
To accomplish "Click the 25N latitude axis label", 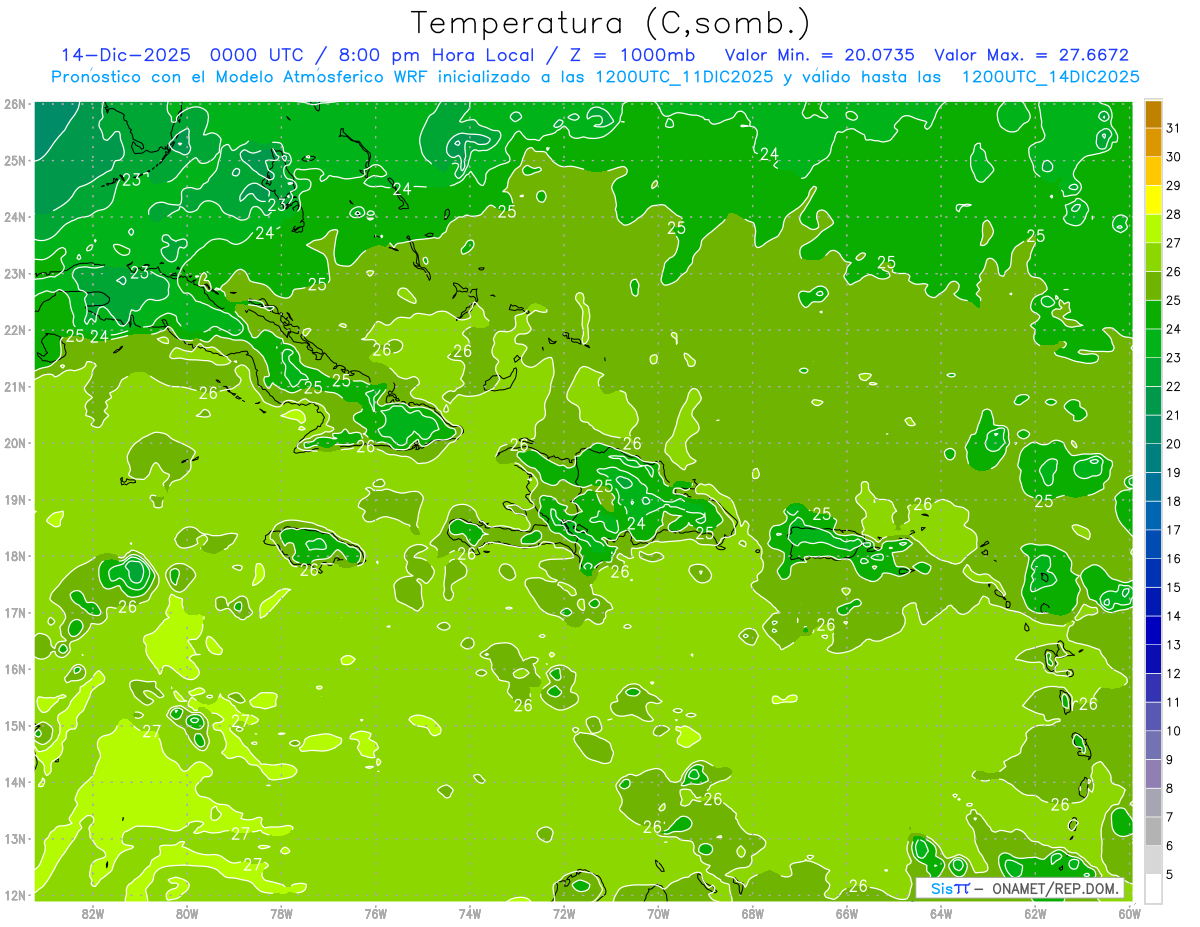I will (15, 160).
